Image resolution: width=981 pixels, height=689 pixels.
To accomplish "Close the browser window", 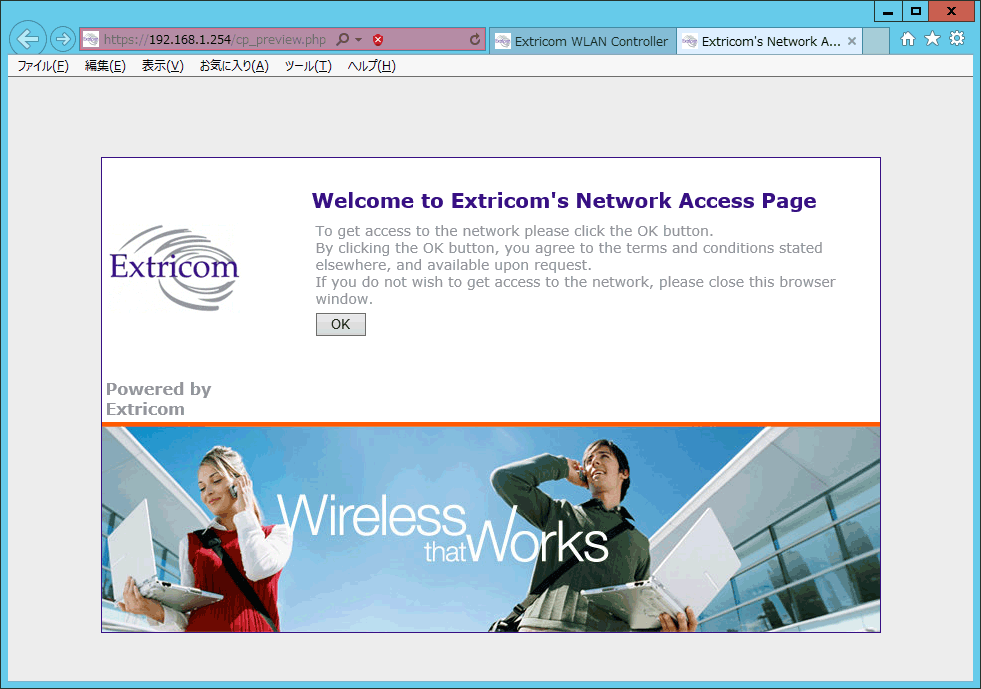I will coord(951,11).
